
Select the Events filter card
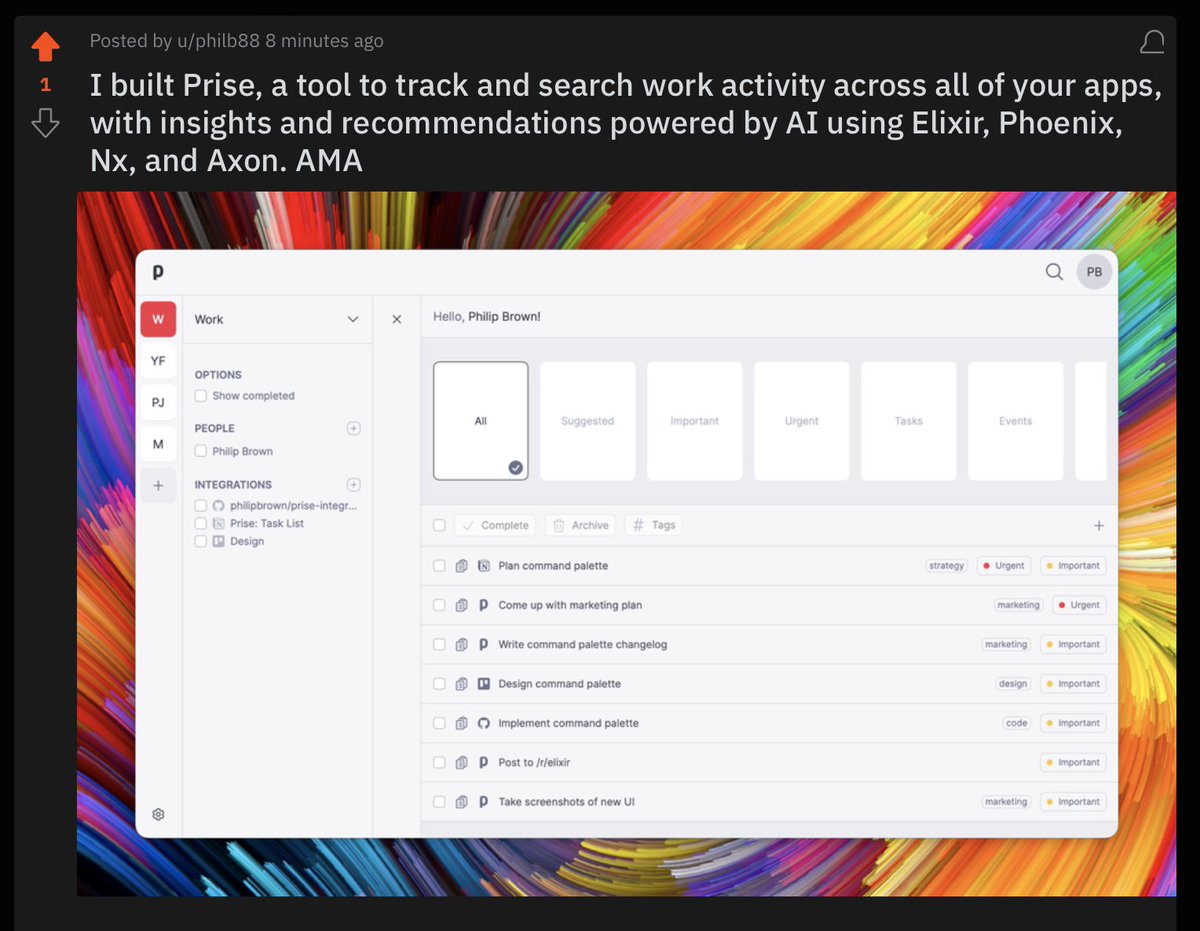point(1016,421)
